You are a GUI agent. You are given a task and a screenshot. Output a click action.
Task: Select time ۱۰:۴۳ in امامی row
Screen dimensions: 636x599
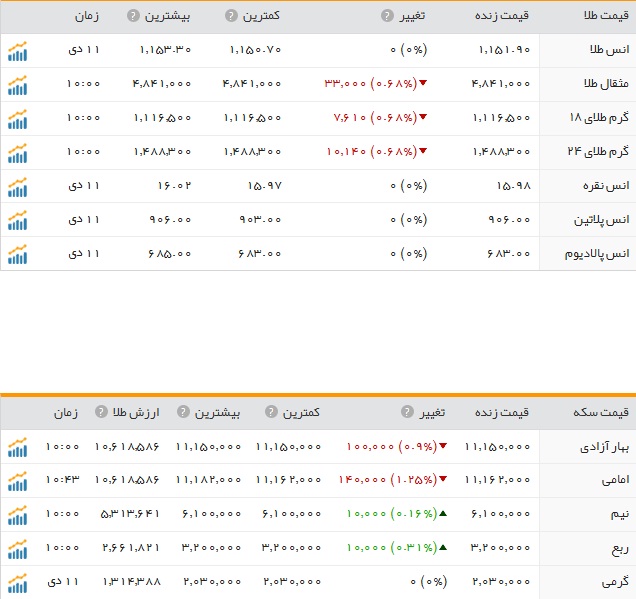[62, 480]
